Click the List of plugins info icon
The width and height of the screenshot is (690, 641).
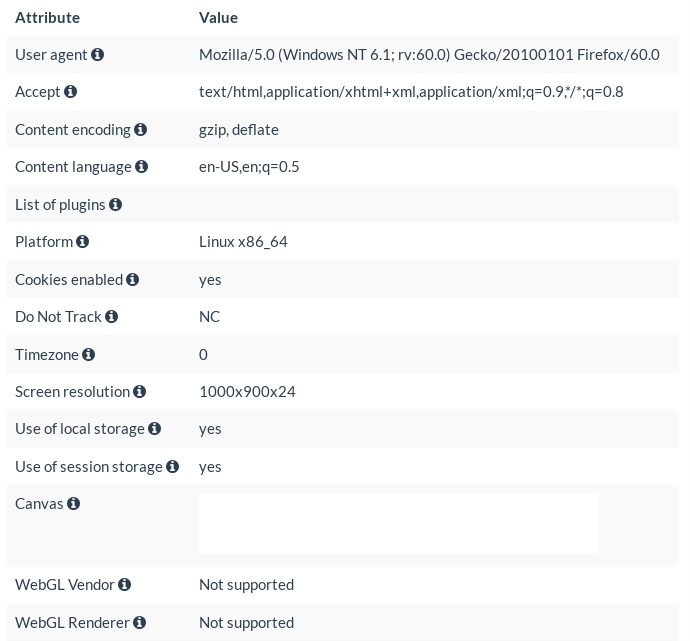point(115,205)
